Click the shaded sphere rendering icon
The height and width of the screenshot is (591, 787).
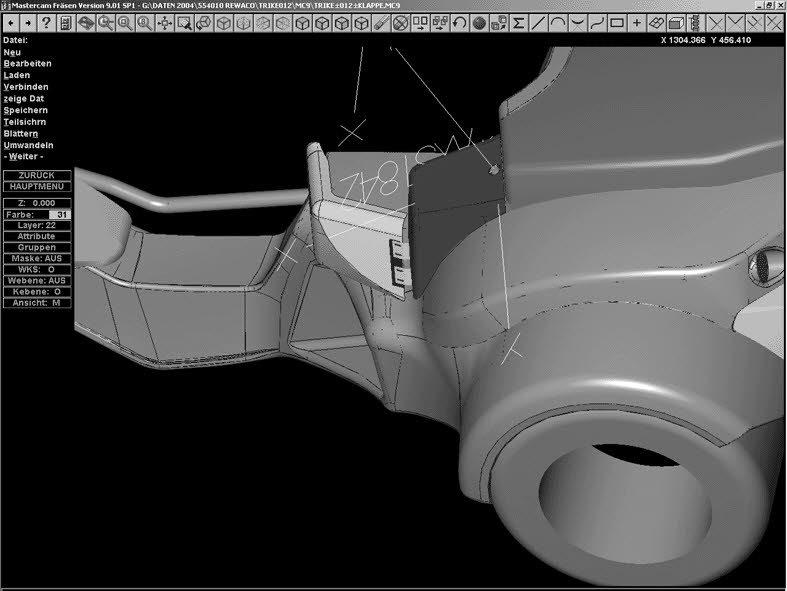pyautogui.click(x=479, y=22)
